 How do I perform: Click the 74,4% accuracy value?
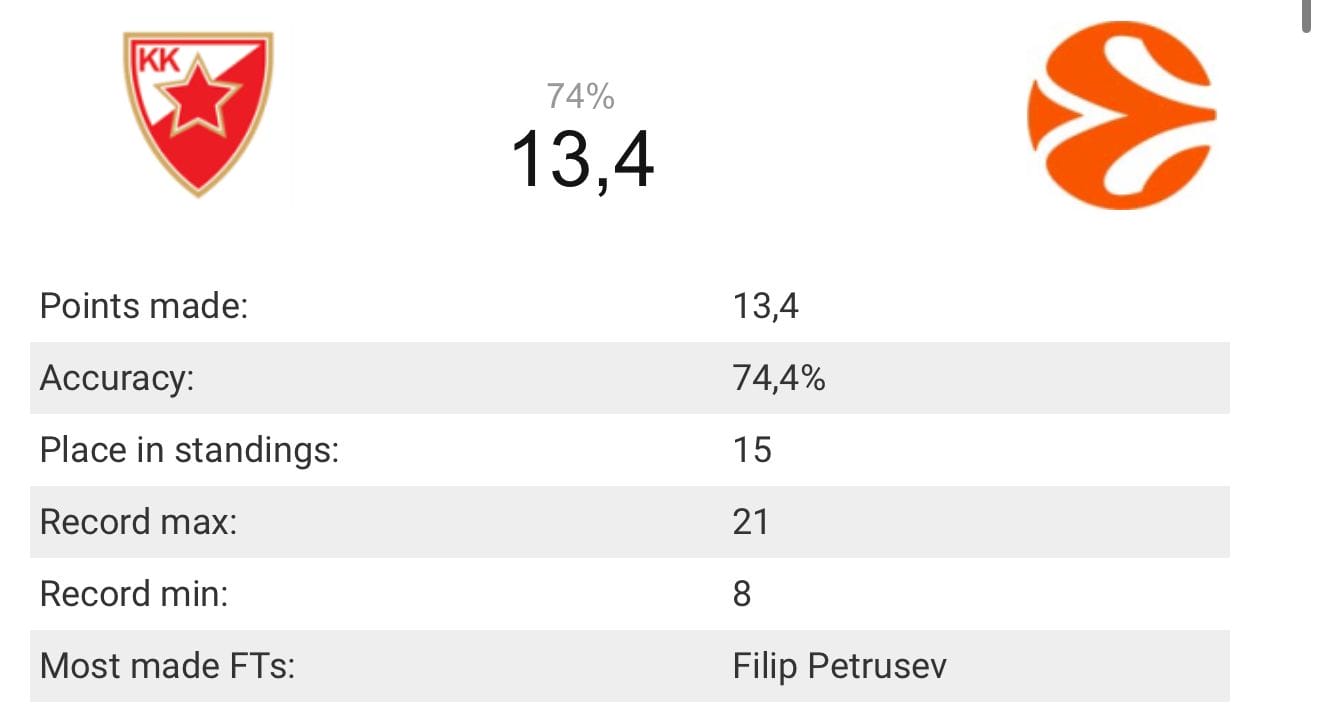(779, 378)
